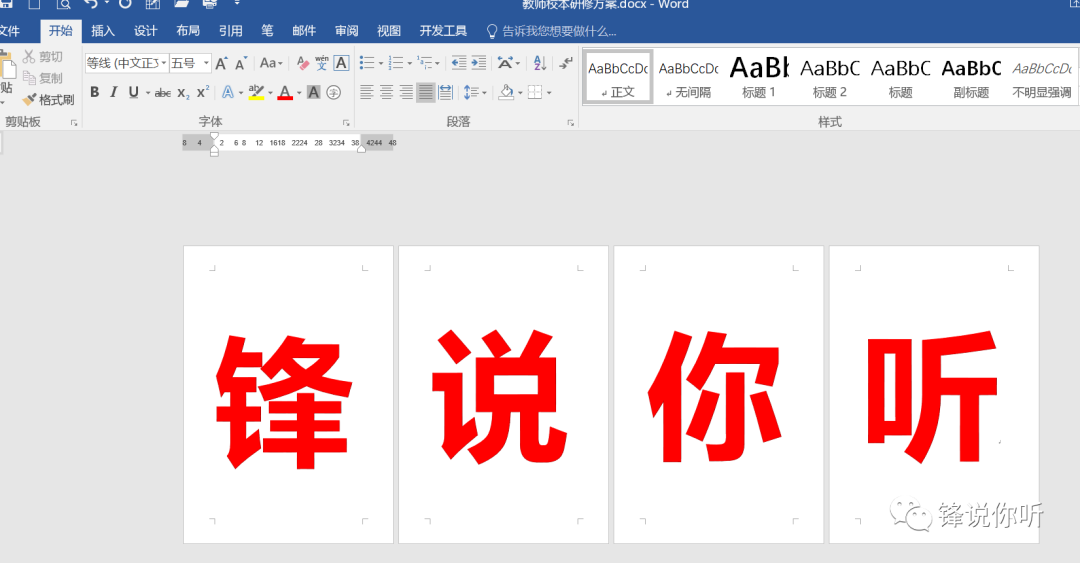Toggle Italic formatting
Image resolution: width=1080 pixels, height=563 pixels.
(114, 92)
